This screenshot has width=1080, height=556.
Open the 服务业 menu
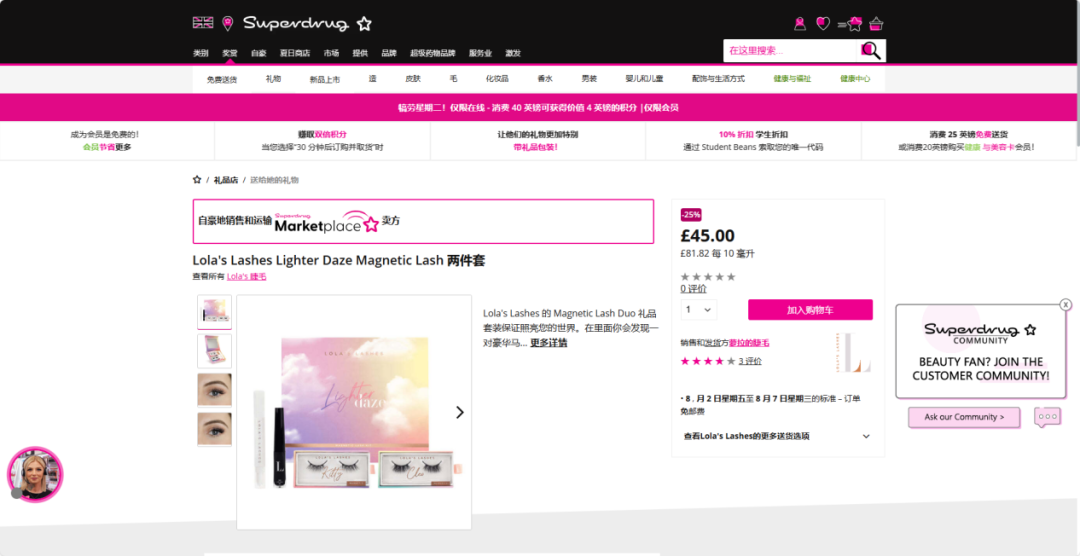[x=481, y=53]
